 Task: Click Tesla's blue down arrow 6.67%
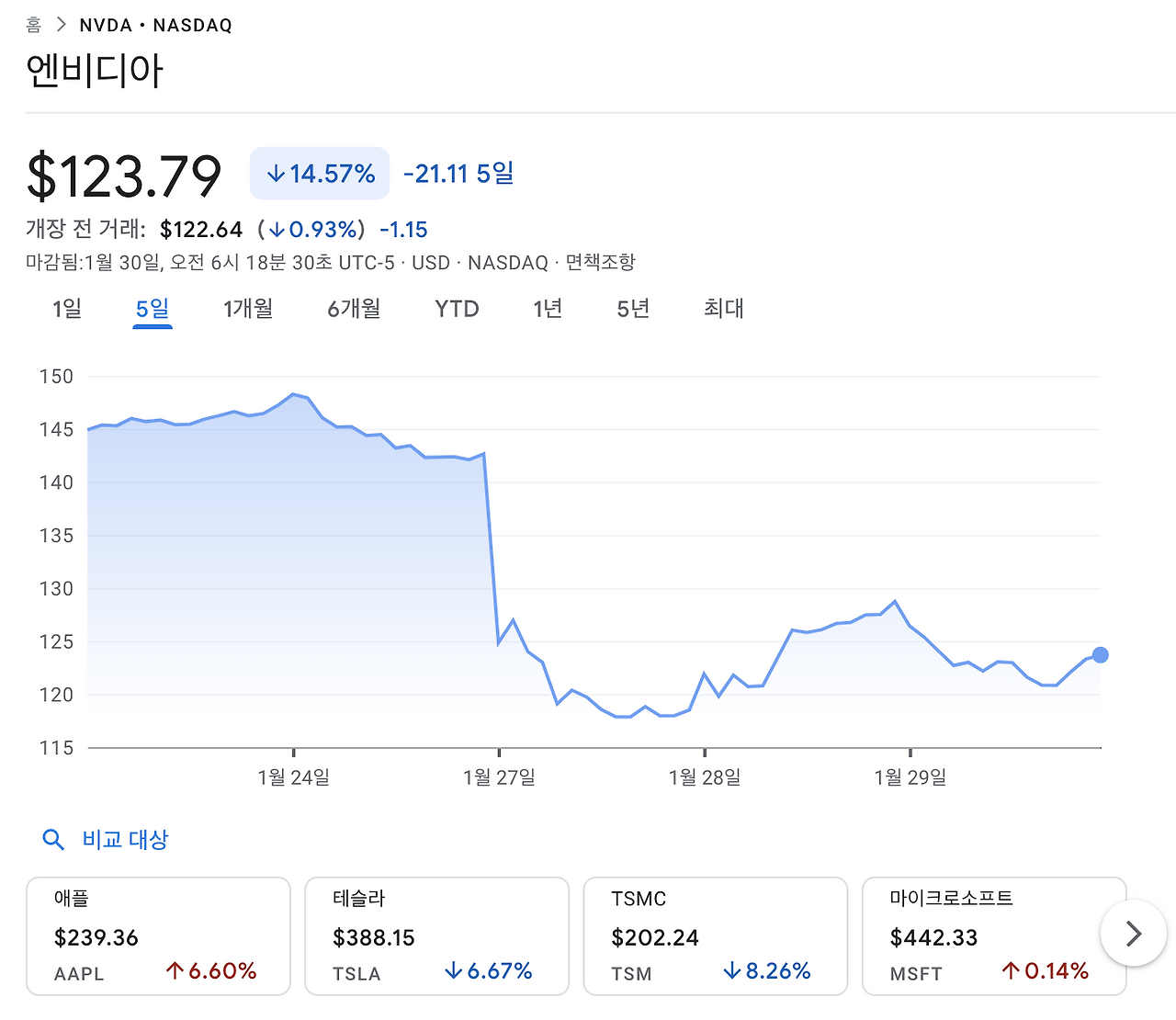tap(488, 971)
